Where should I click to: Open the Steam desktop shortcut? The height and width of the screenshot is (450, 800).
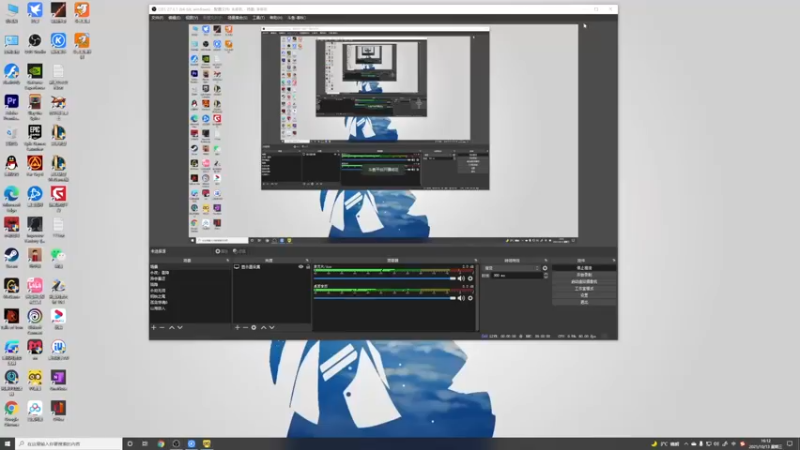(x=11, y=258)
